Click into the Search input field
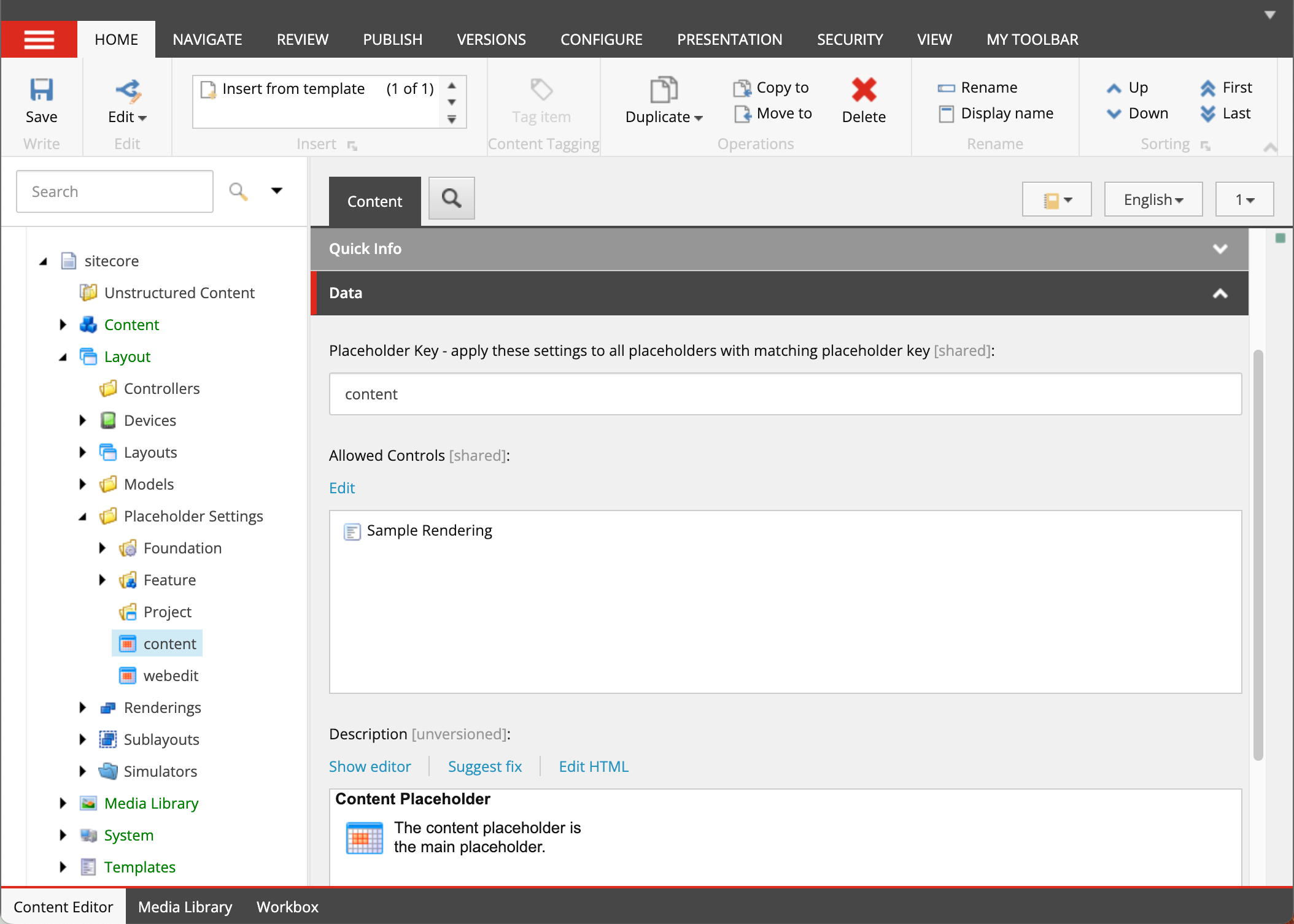Screen dimensions: 1294x924 pyautogui.click(x=115, y=191)
